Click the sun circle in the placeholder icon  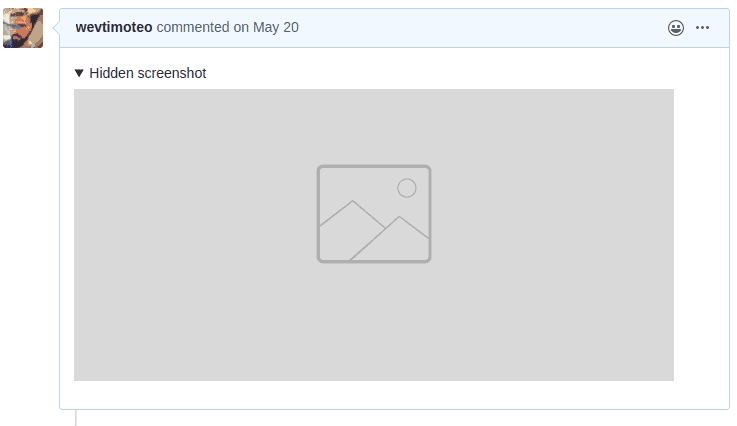[407, 188]
